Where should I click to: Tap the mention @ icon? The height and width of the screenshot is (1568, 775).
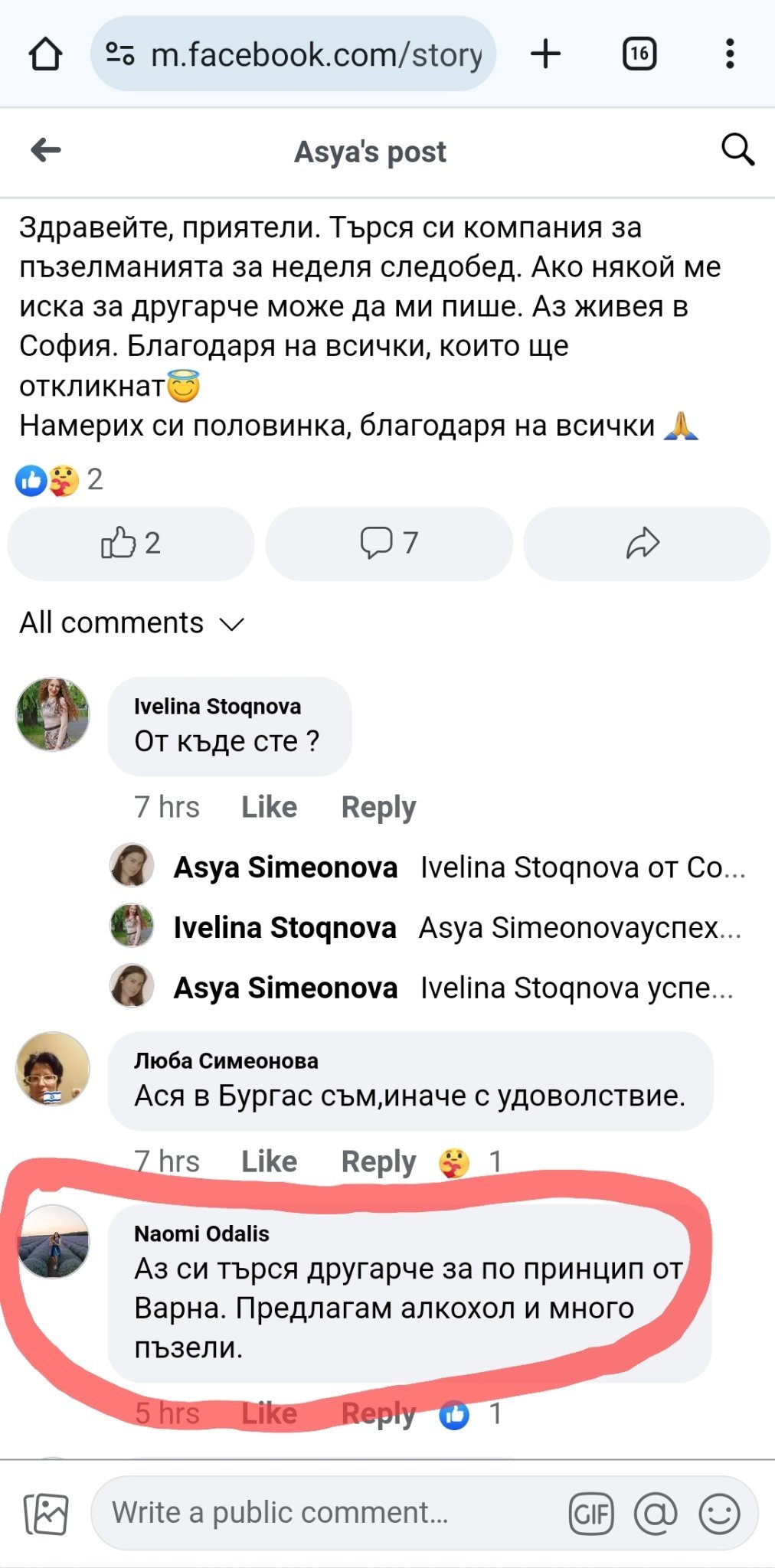(656, 1514)
